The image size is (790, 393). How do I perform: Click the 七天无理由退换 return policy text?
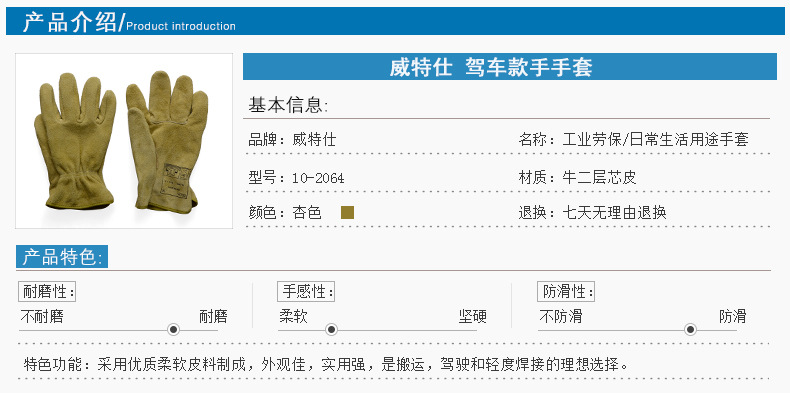click(x=615, y=213)
